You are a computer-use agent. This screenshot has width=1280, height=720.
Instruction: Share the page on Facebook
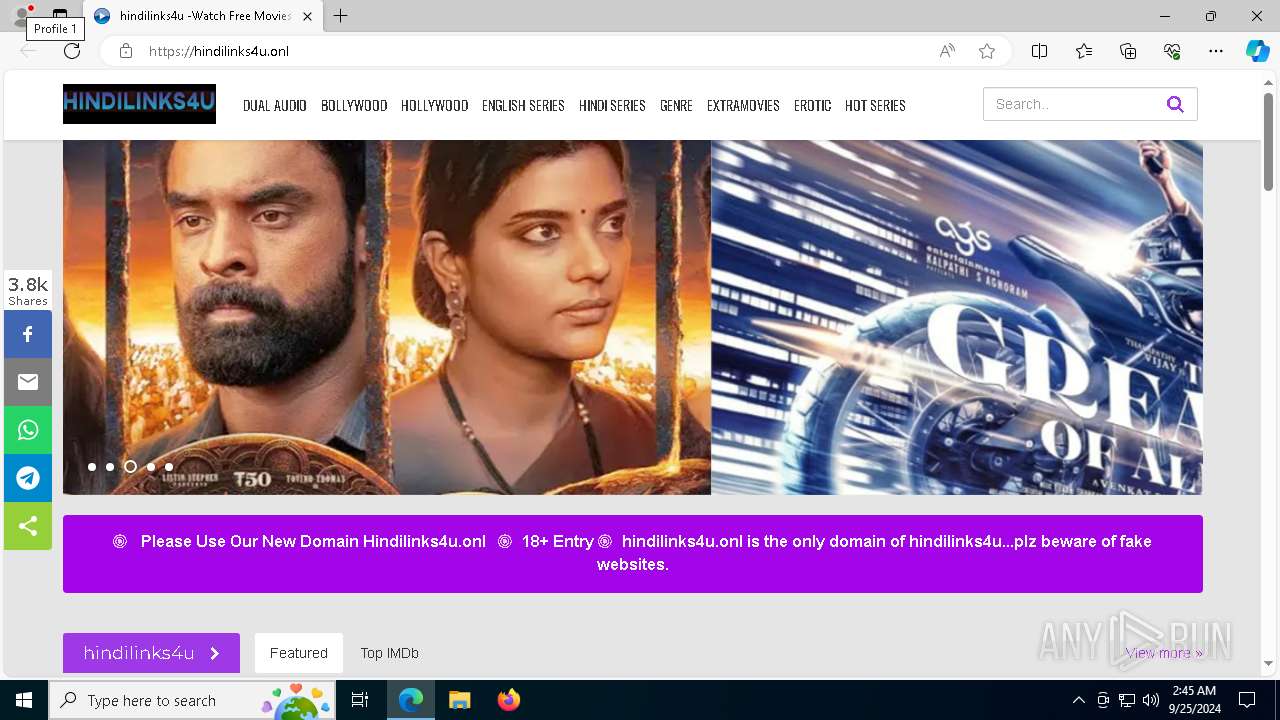pos(28,334)
